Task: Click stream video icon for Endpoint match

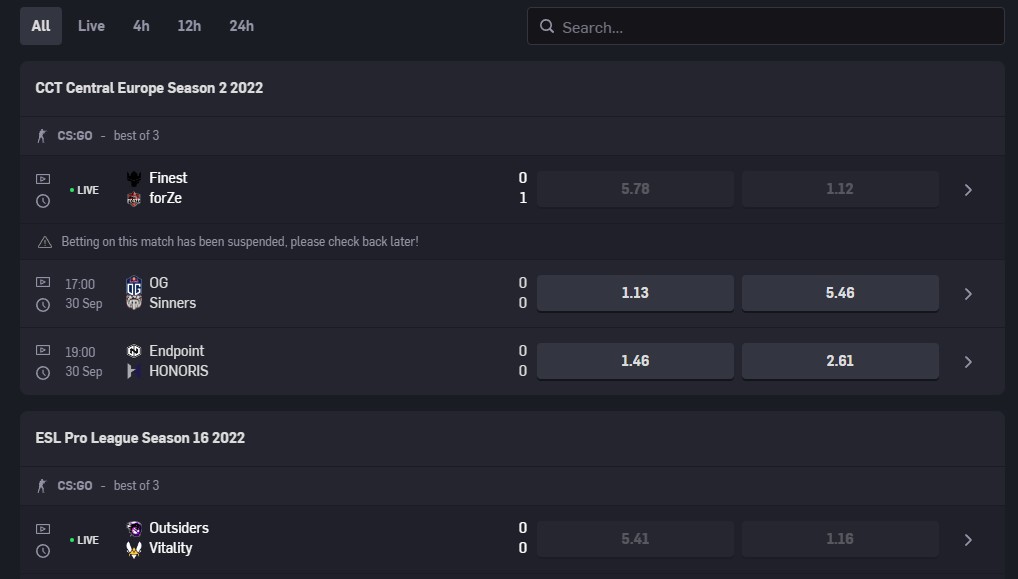Action: tap(43, 351)
